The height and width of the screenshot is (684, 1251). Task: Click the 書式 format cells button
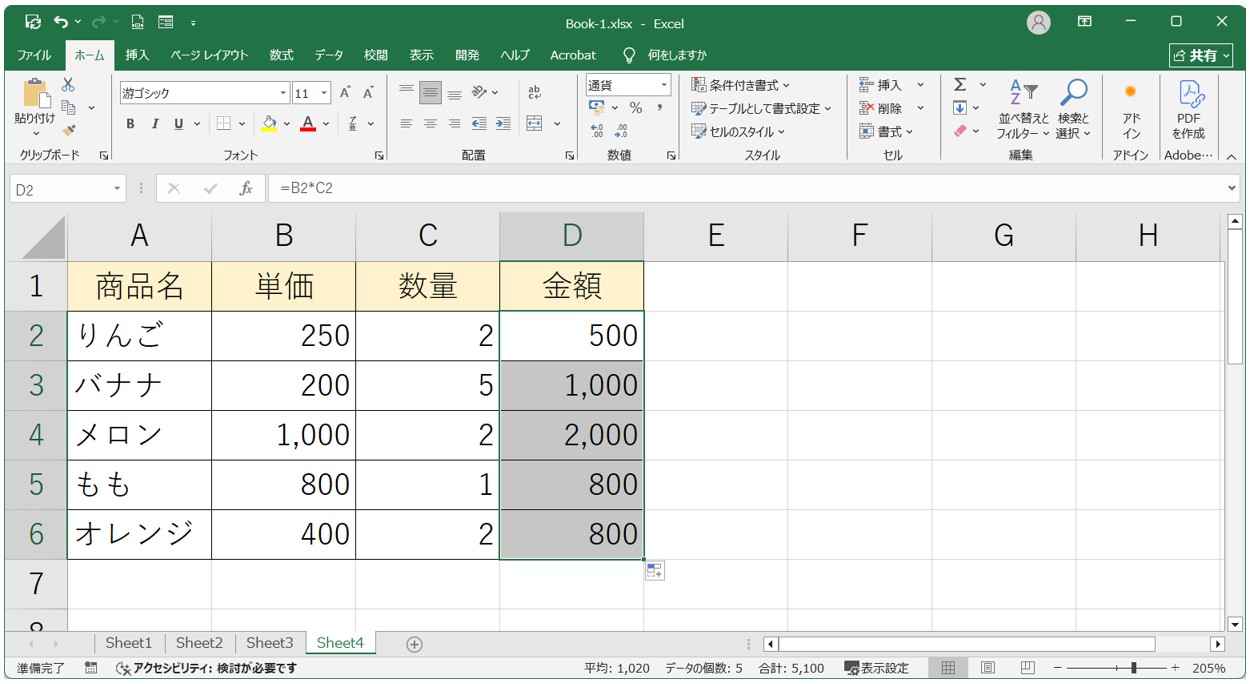pos(887,131)
